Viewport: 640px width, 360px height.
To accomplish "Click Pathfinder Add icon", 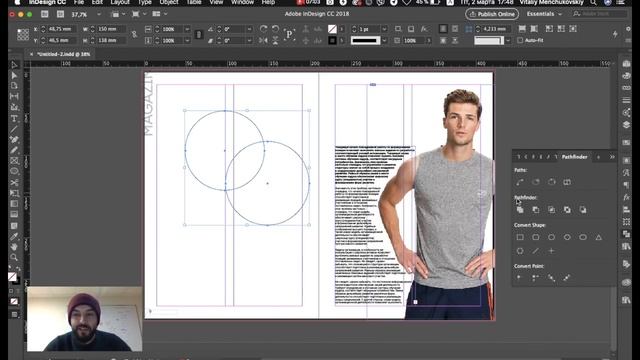I will [520, 210].
